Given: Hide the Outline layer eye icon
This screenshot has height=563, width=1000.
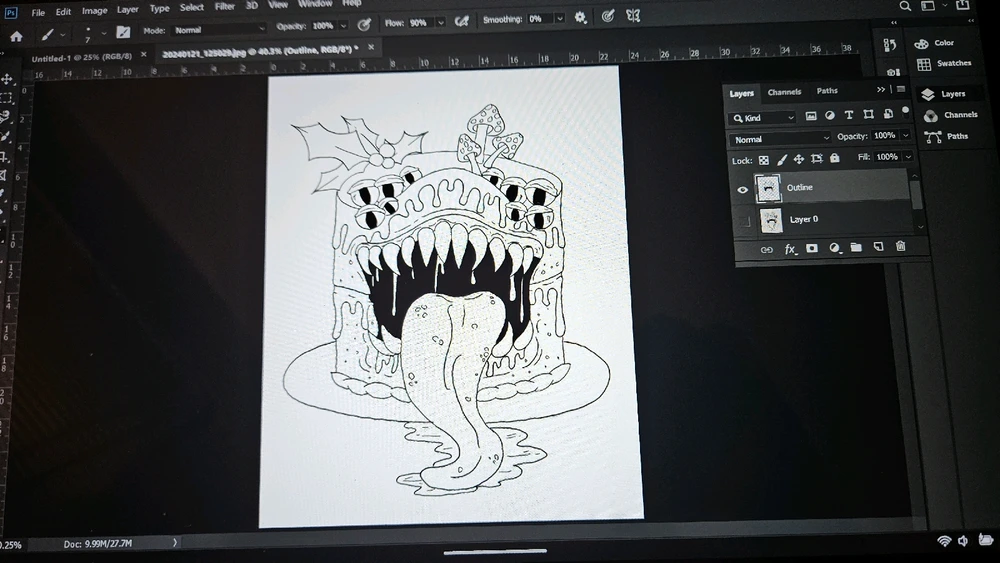Looking at the screenshot, I should [x=742, y=190].
